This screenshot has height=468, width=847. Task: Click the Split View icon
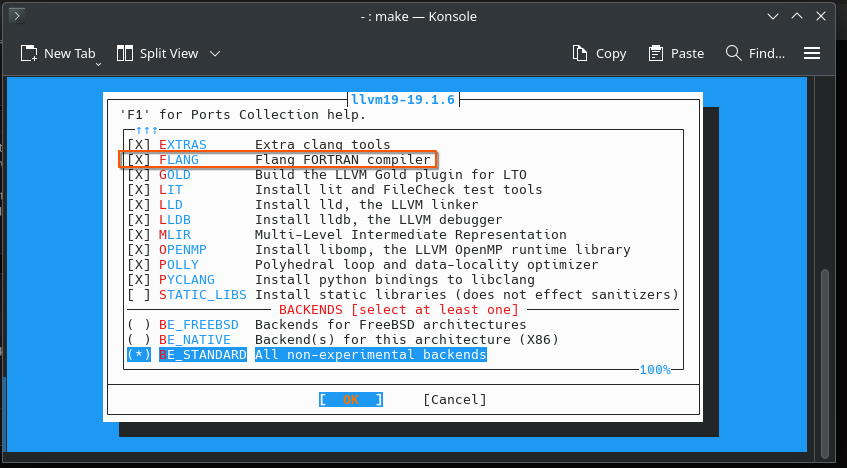coord(125,53)
